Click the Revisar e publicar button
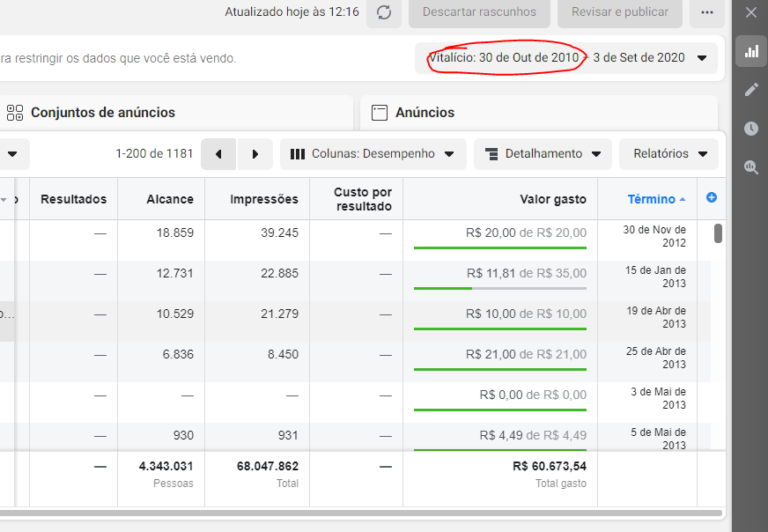This screenshot has height=532, width=768. [x=620, y=12]
